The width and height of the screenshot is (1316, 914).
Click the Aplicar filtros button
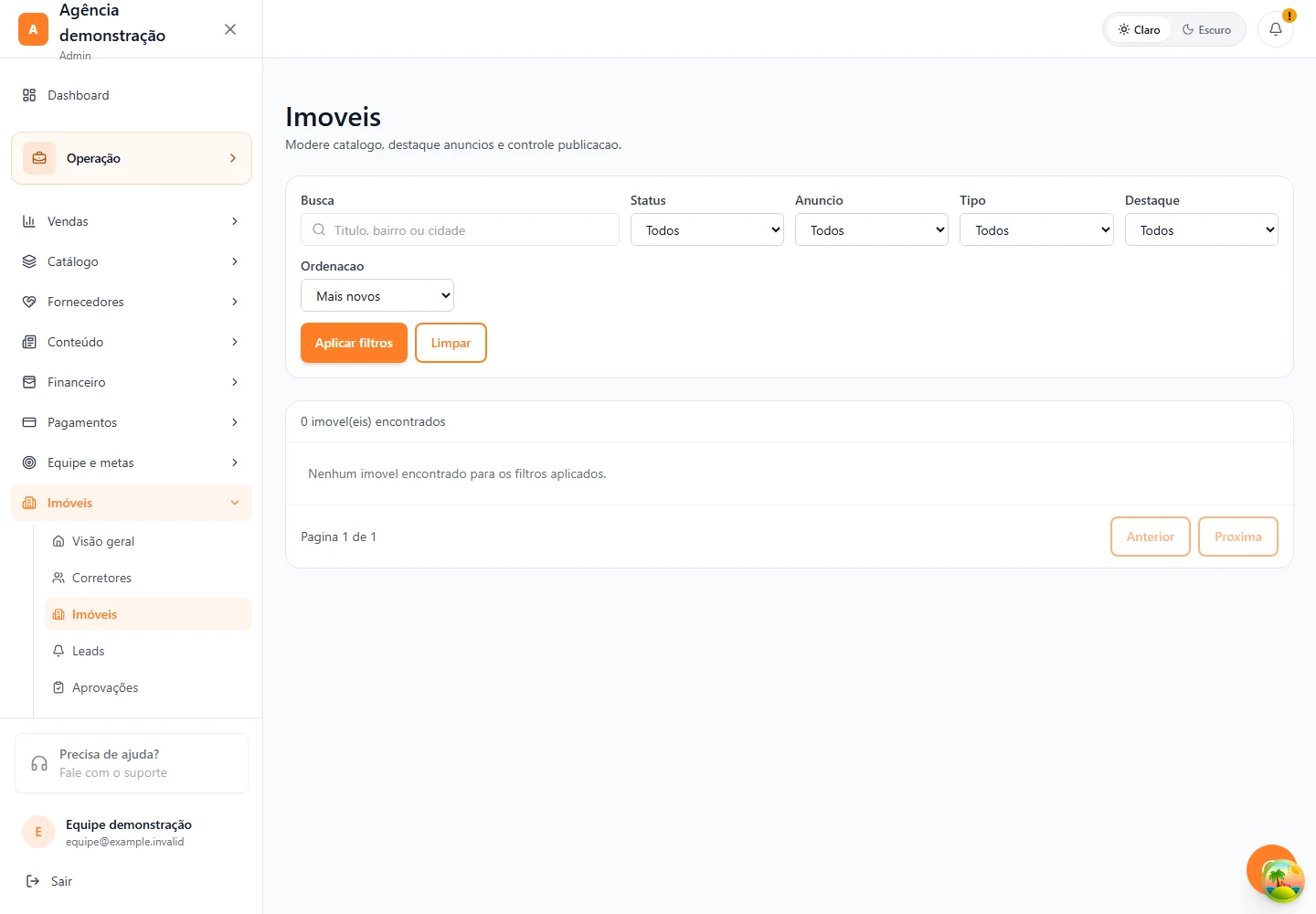point(354,343)
